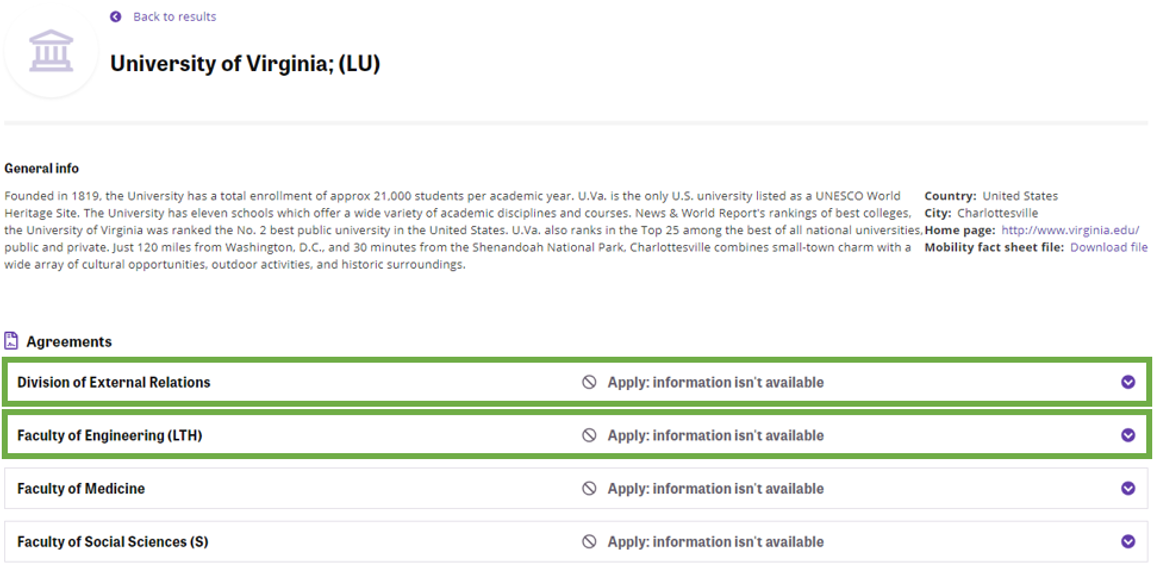Download the mobility fact sheet file
This screenshot has height=576, width=1162.
point(1108,247)
